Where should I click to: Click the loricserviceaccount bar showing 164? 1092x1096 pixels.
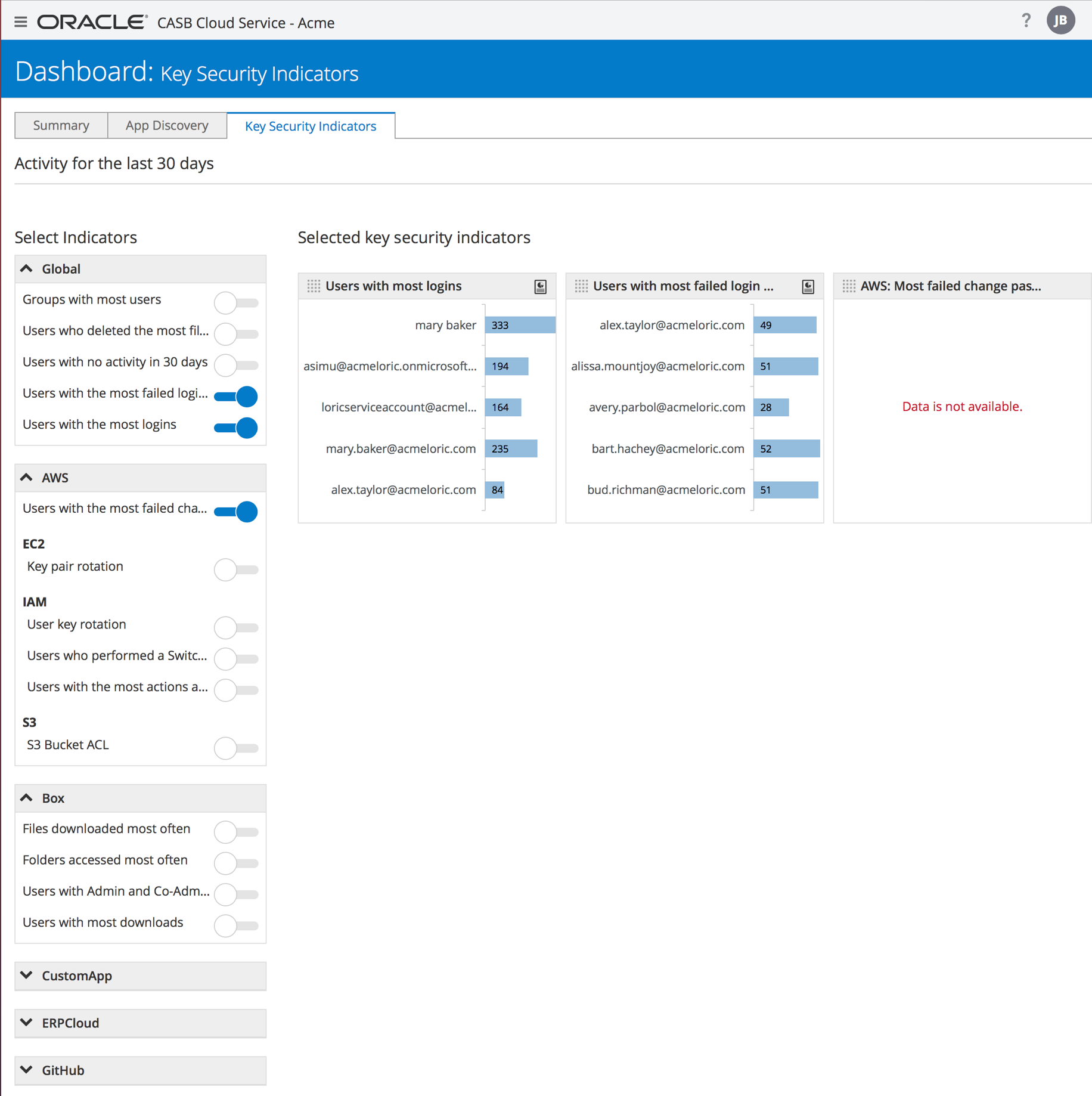coord(503,407)
